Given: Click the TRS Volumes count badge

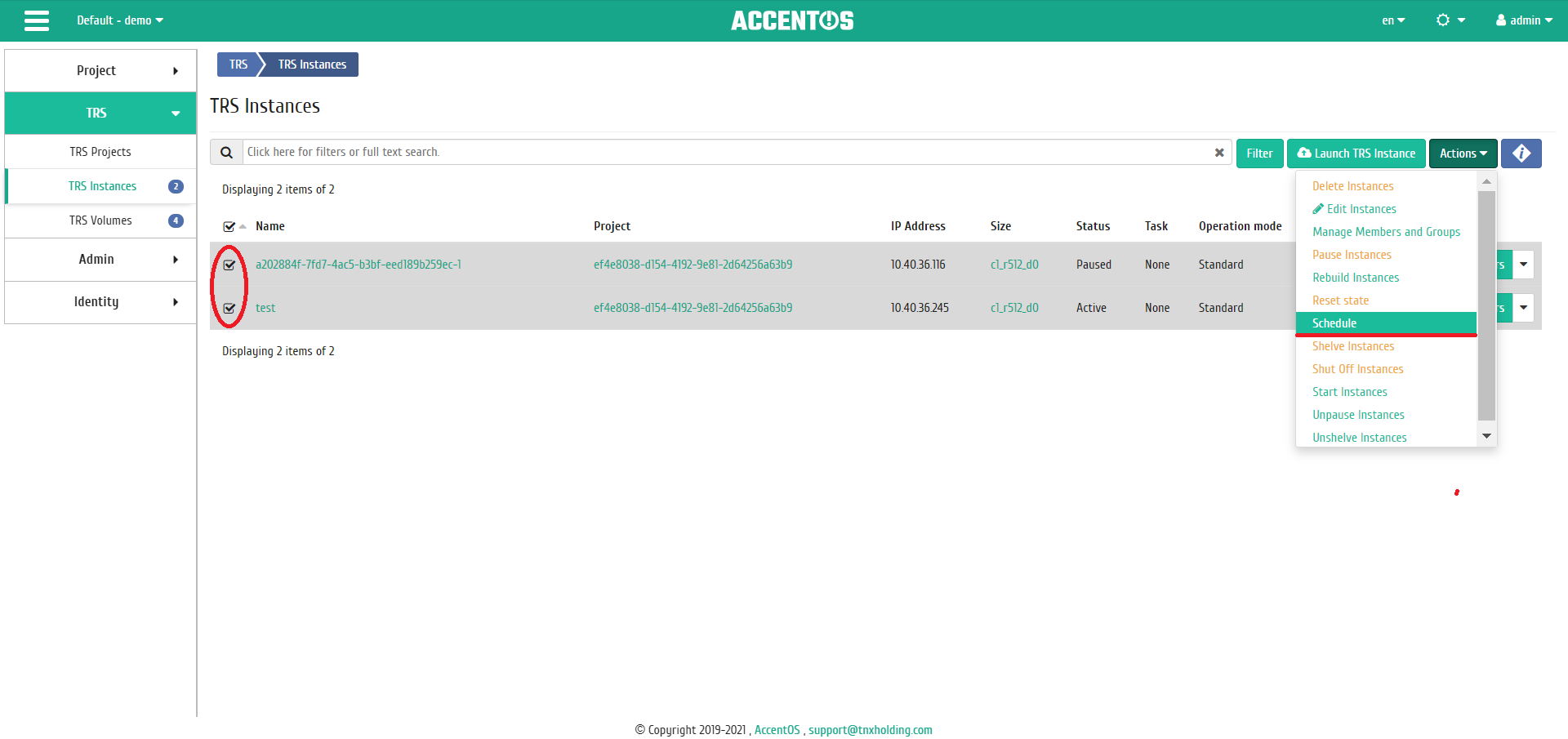Looking at the screenshot, I should (176, 220).
